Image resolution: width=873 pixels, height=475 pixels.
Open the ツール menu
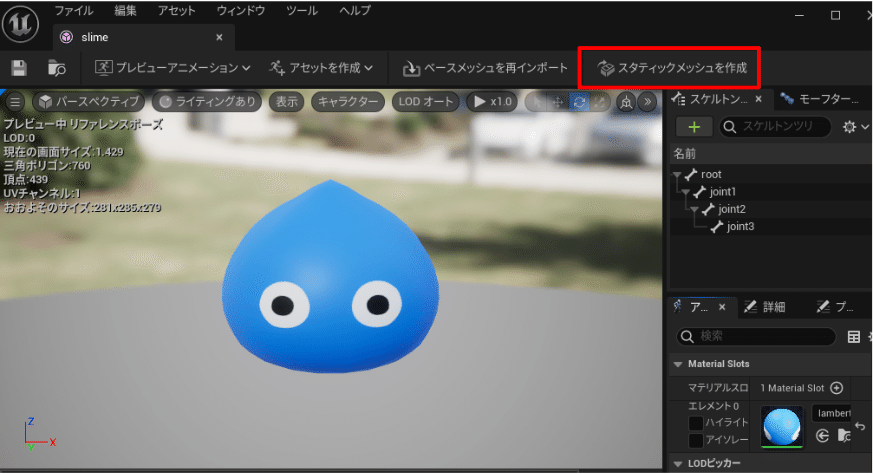coord(302,11)
